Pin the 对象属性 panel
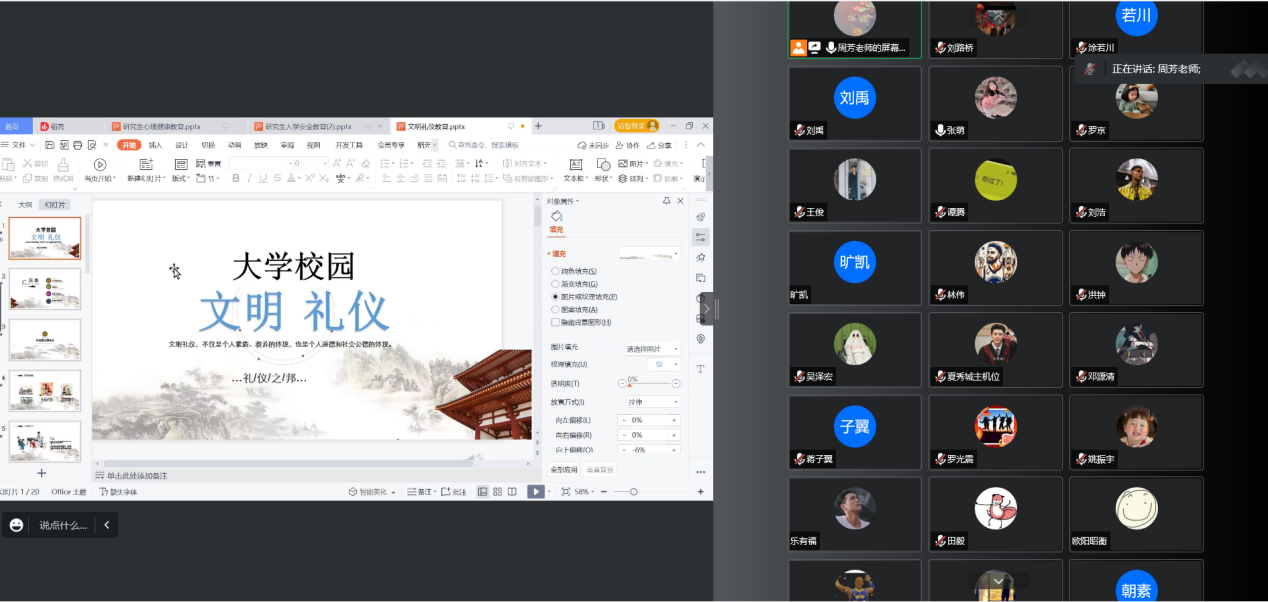The width and height of the screenshot is (1268, 602). 667,201
